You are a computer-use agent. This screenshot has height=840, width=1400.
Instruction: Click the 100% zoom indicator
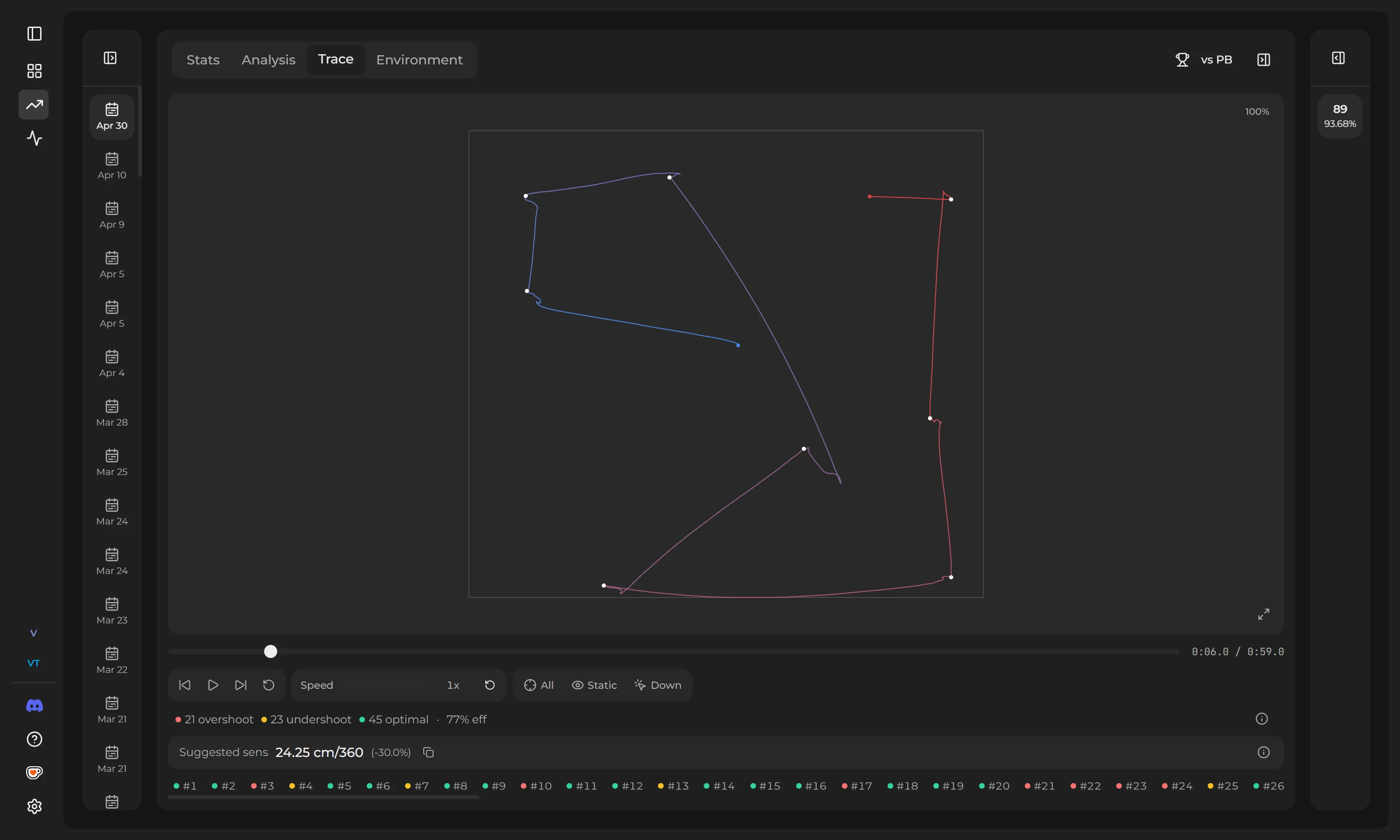pos(1257,112)
